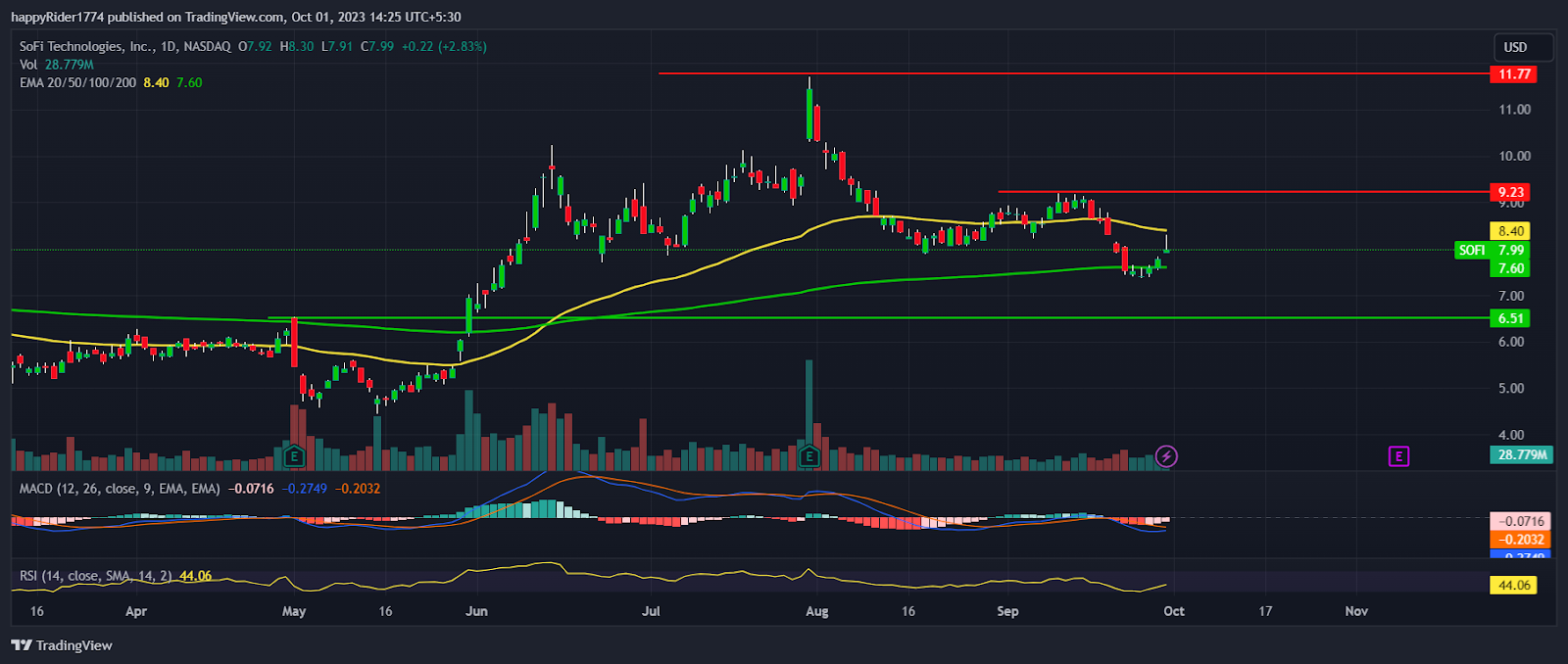Click the 11.00 price scale label
Screen dimensions: 1568x664
pos(1515,110)
